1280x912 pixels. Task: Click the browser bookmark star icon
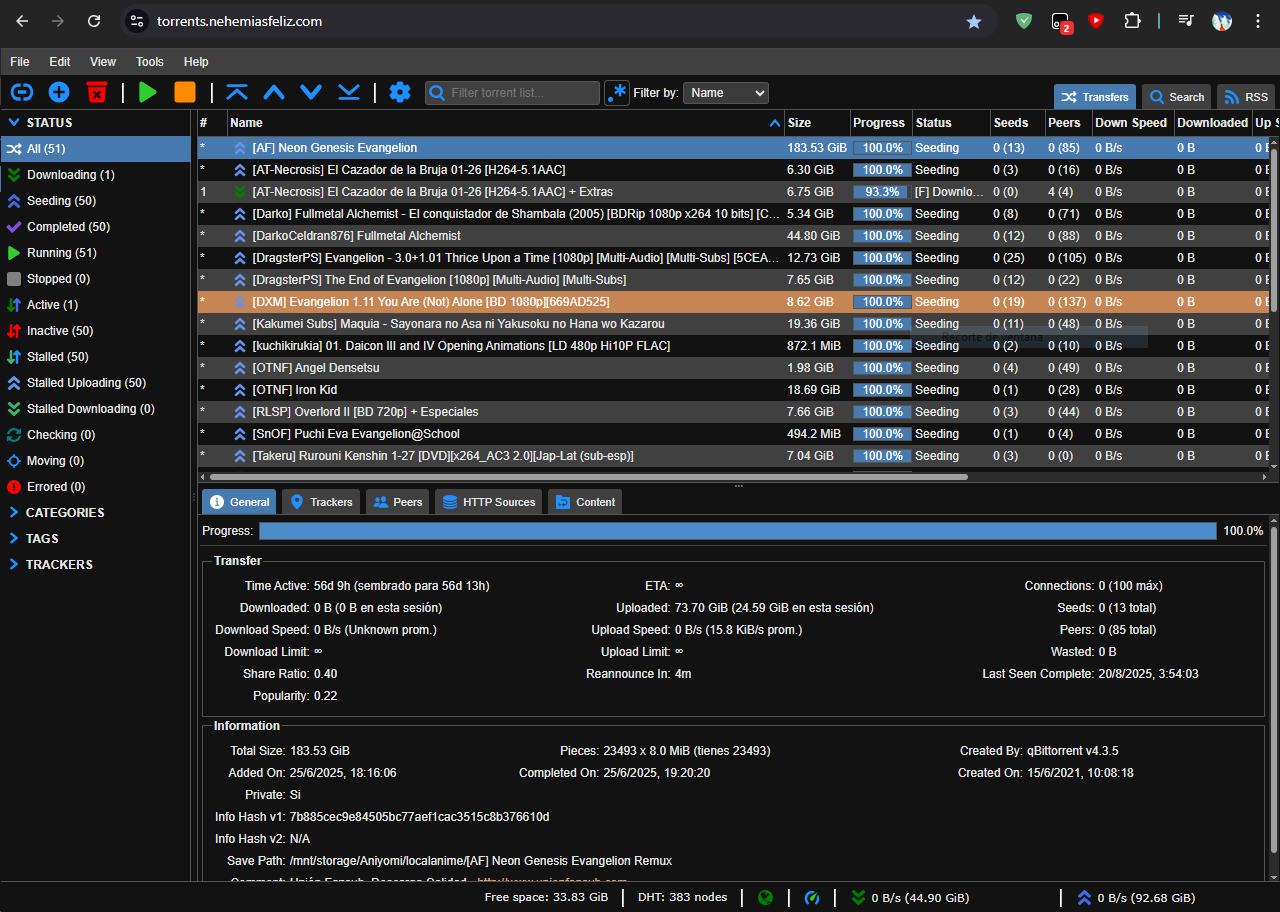974,21
